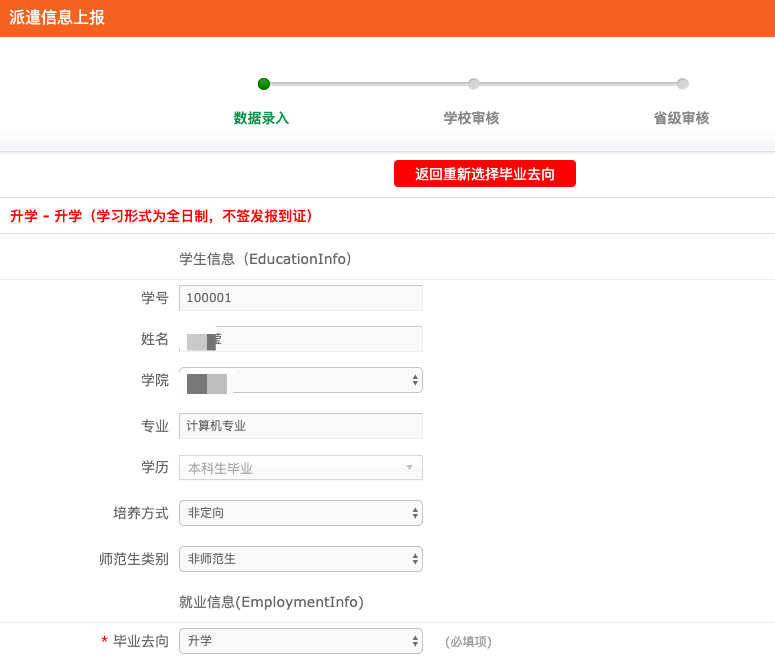Click the 学校审核 step circle
The width and height of the screenshot is (775, 667).
coord(473,84)
